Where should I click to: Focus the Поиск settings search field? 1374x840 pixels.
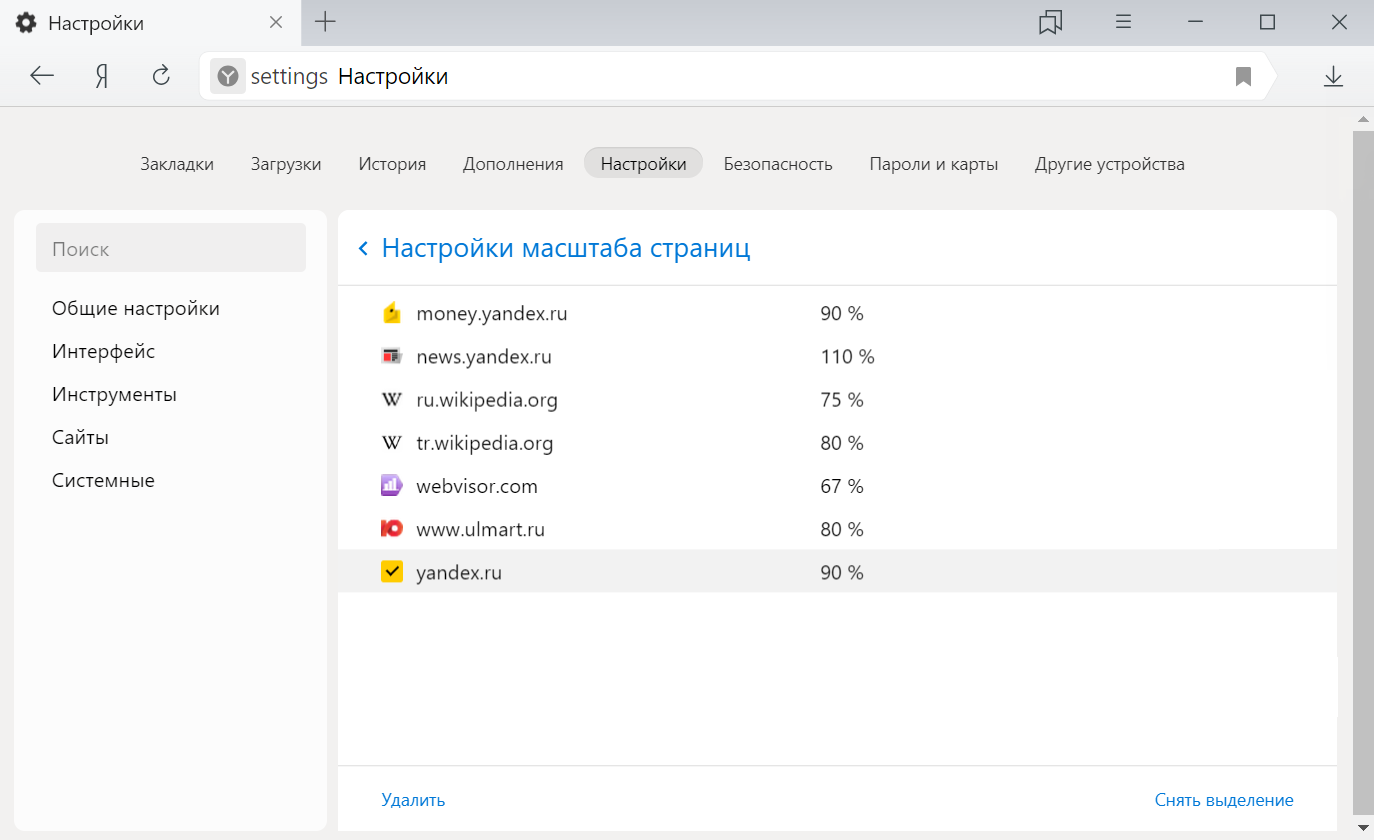pyautogui.click(x=171, y=248)
